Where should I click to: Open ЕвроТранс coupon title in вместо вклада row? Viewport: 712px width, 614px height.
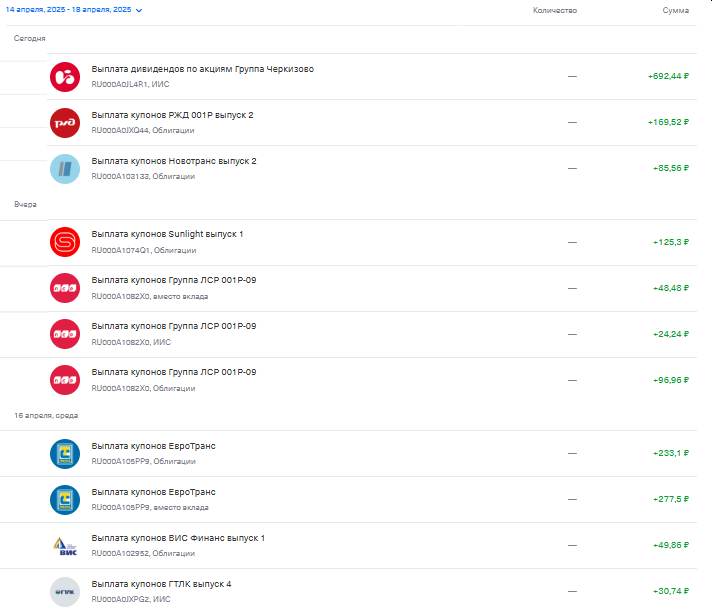tap(153, 492)
